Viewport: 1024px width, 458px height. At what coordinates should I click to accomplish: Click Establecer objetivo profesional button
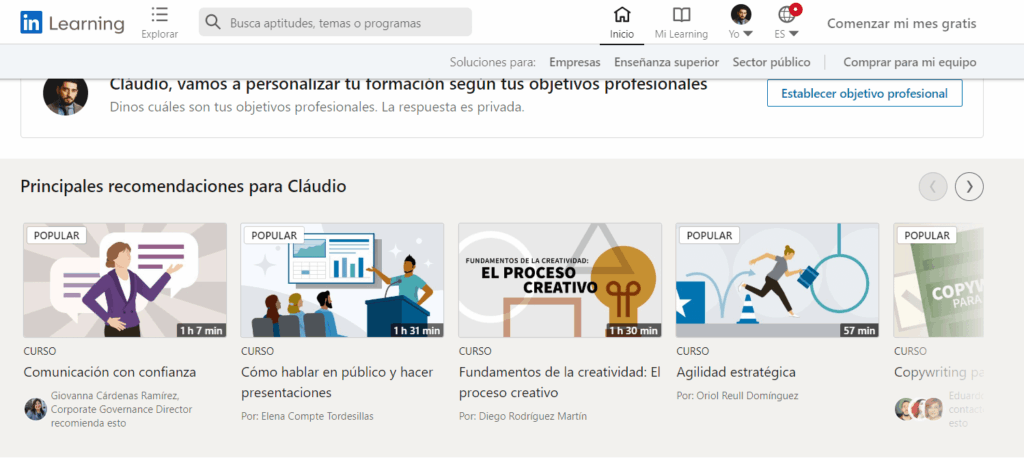tap(864, 93)
